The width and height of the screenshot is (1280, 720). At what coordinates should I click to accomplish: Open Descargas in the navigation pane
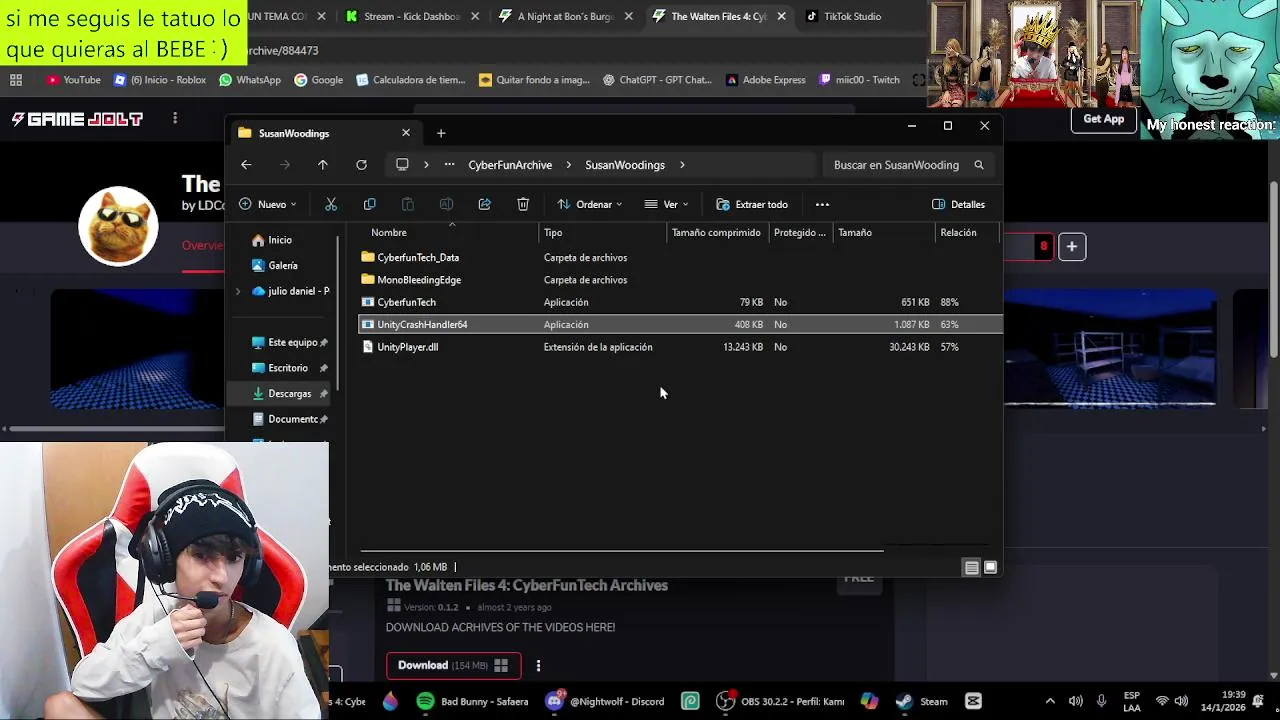(x=281, y=394)
